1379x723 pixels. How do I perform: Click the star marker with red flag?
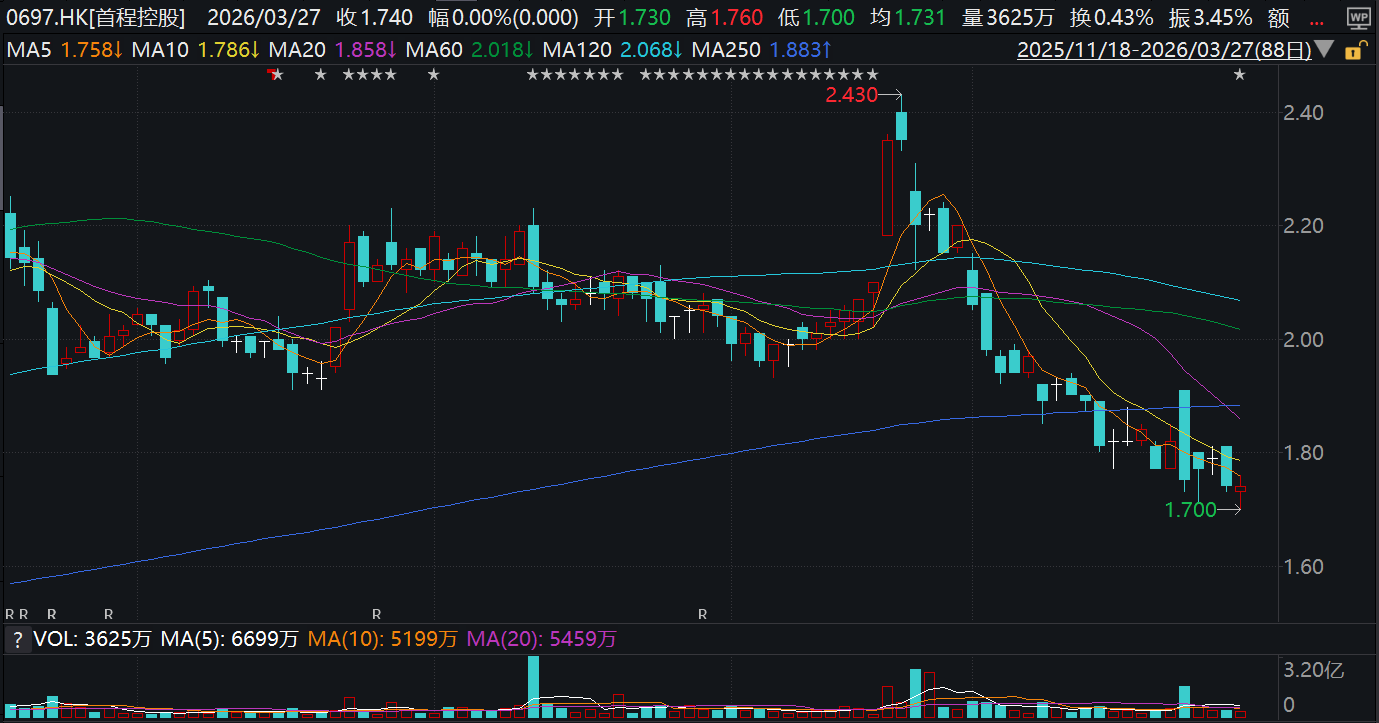275,75
